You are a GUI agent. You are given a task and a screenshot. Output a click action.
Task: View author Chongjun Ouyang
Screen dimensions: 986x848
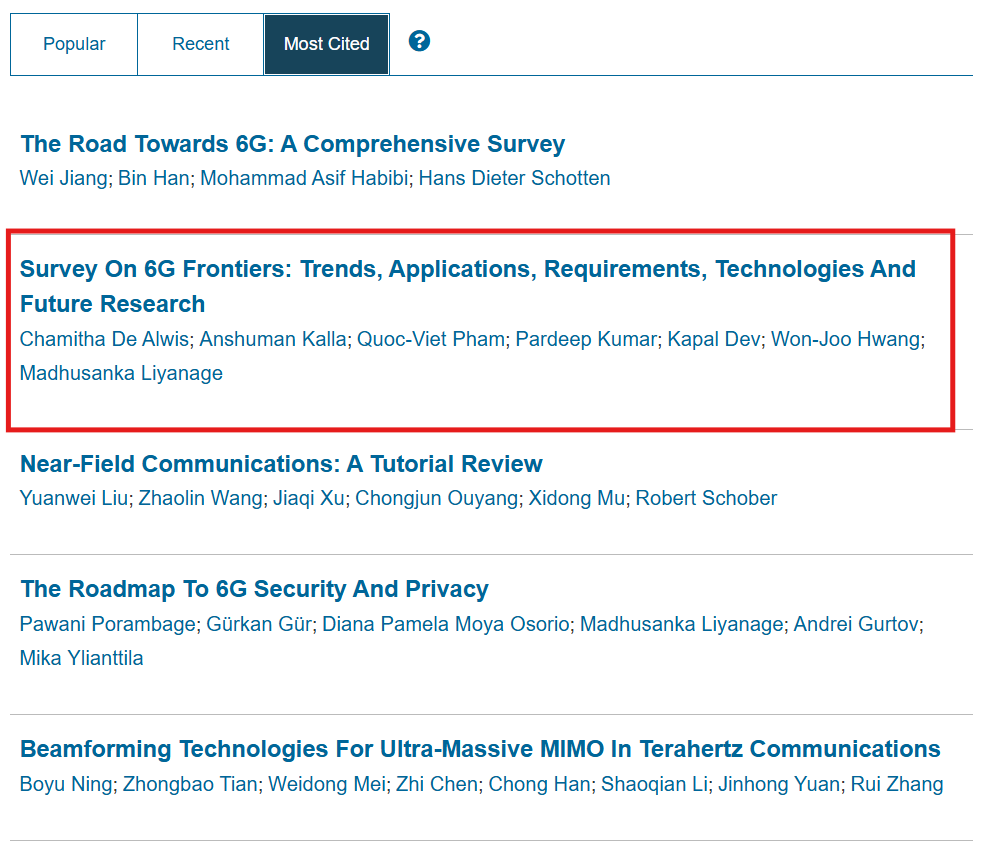coord(436,498)
